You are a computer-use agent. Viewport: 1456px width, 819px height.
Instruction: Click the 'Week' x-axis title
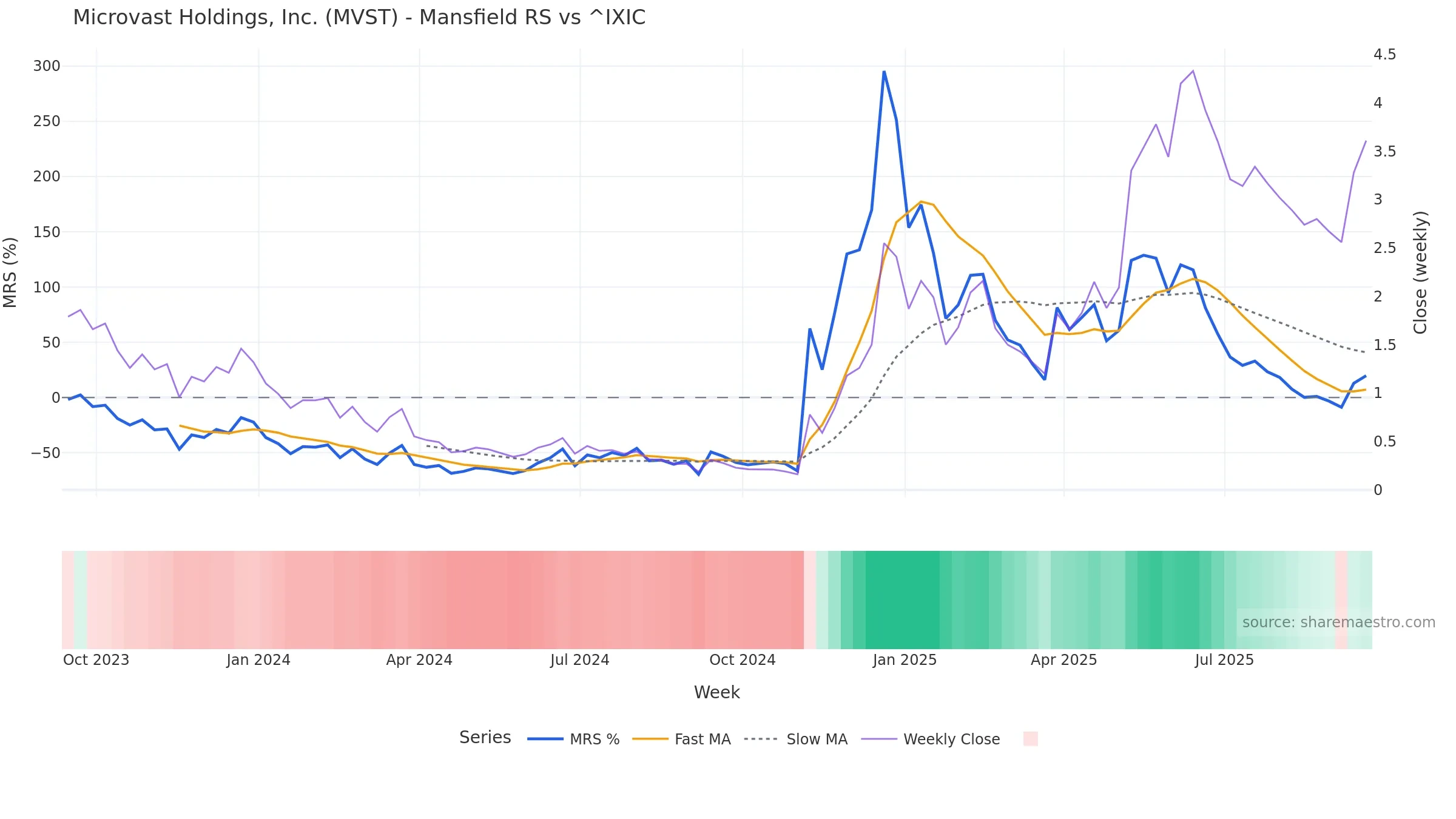coord(717,693)
